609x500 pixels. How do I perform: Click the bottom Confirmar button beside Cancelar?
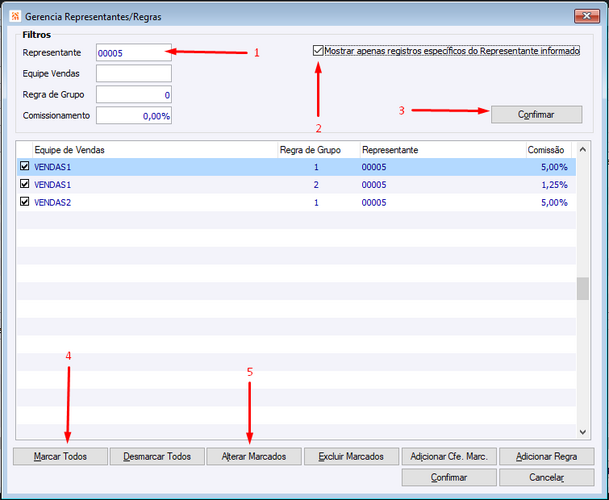pyautogui.click(x=449, y=477)
